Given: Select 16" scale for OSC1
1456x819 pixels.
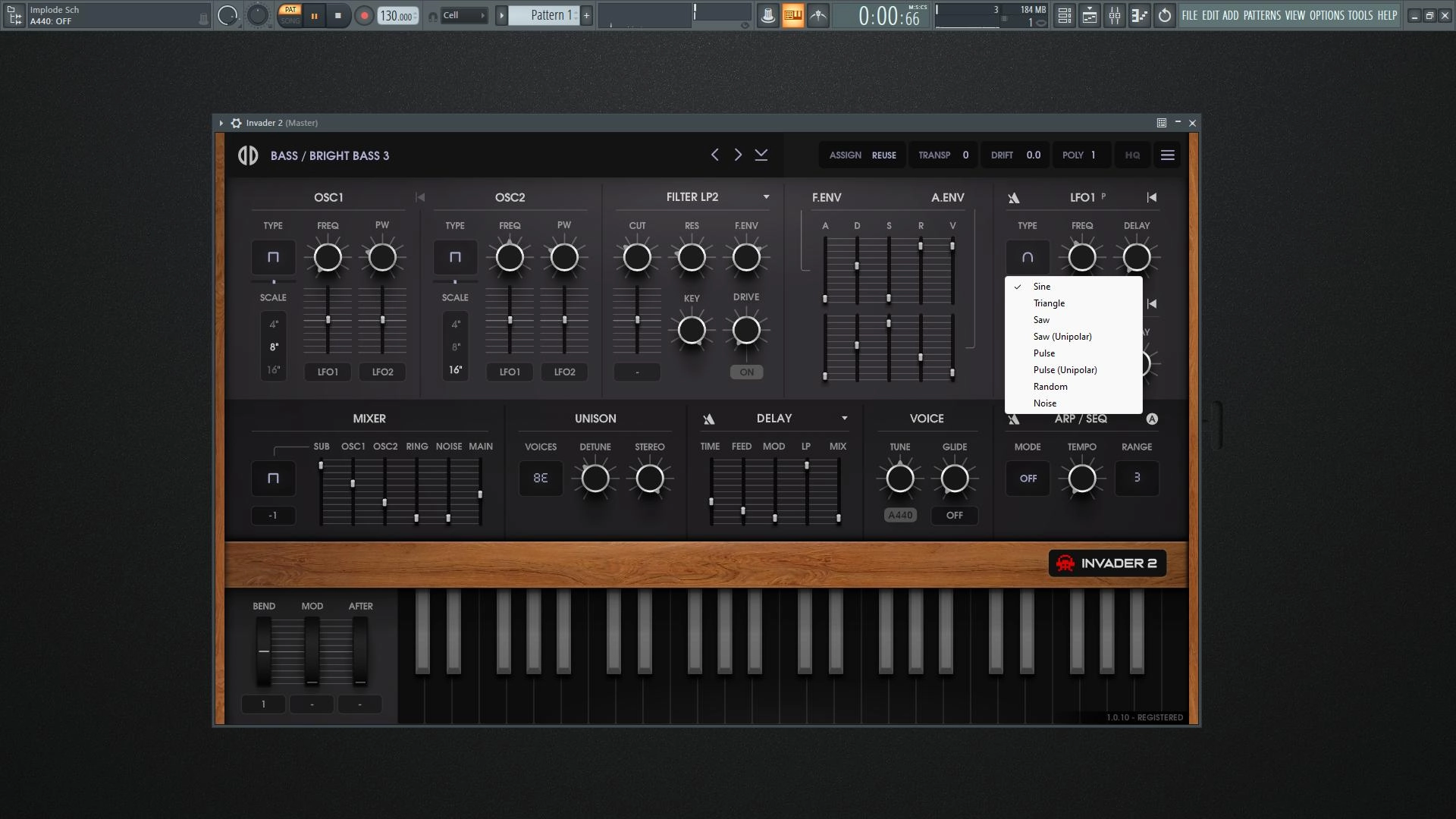Looking at the screenshot, I should [x=274, y=370].
